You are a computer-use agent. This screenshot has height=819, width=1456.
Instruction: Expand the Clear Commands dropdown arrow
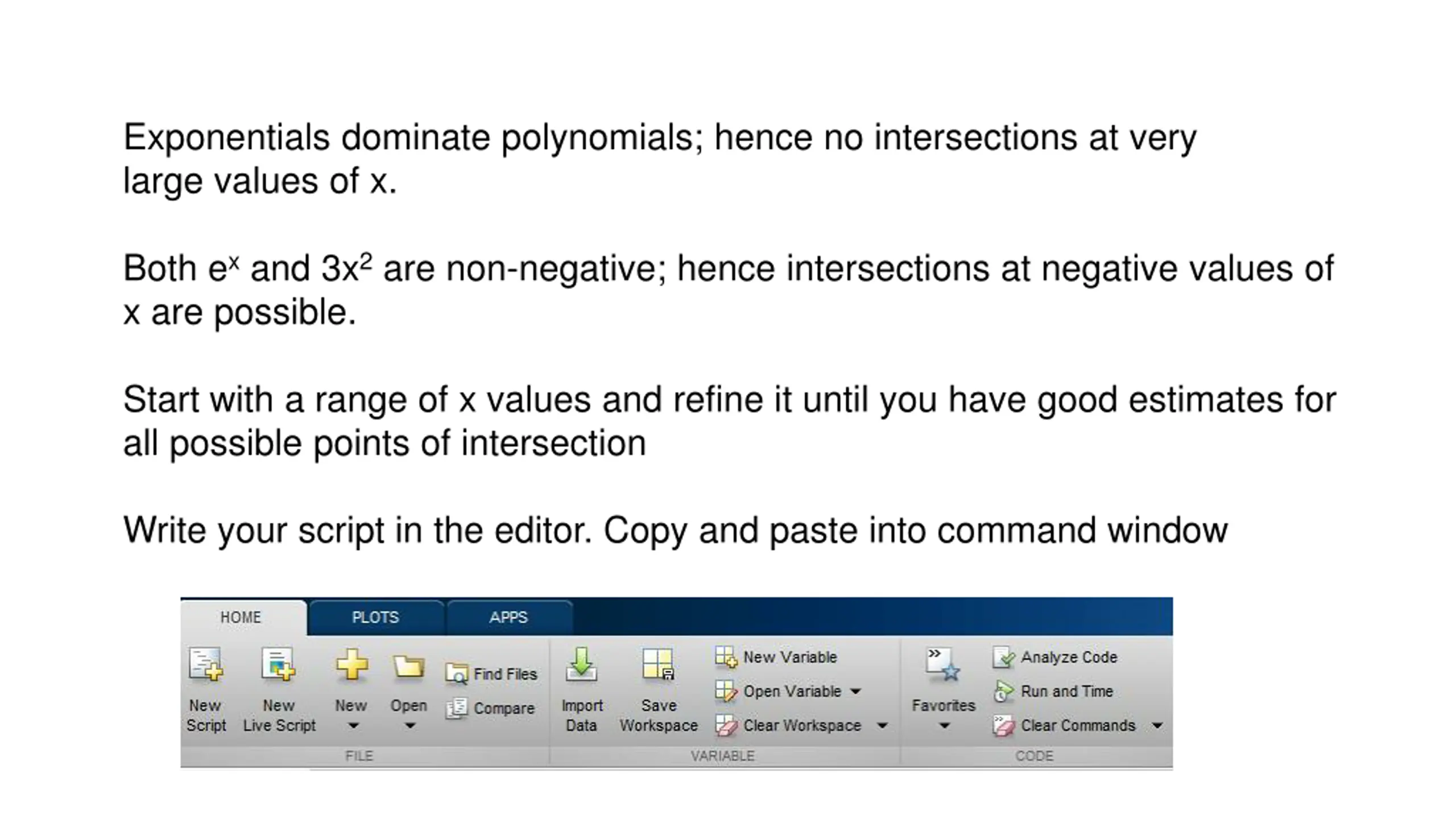point(1157,726)
